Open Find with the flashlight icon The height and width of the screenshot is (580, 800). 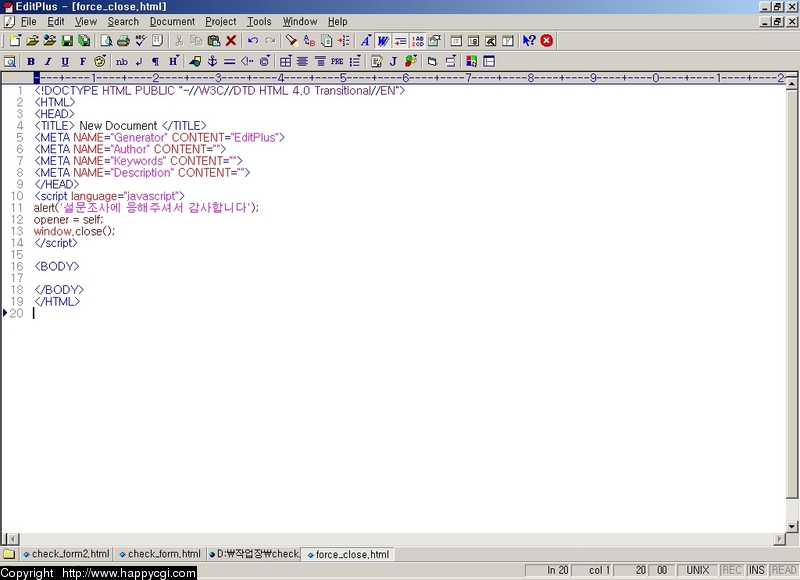(x=292, y=41)
